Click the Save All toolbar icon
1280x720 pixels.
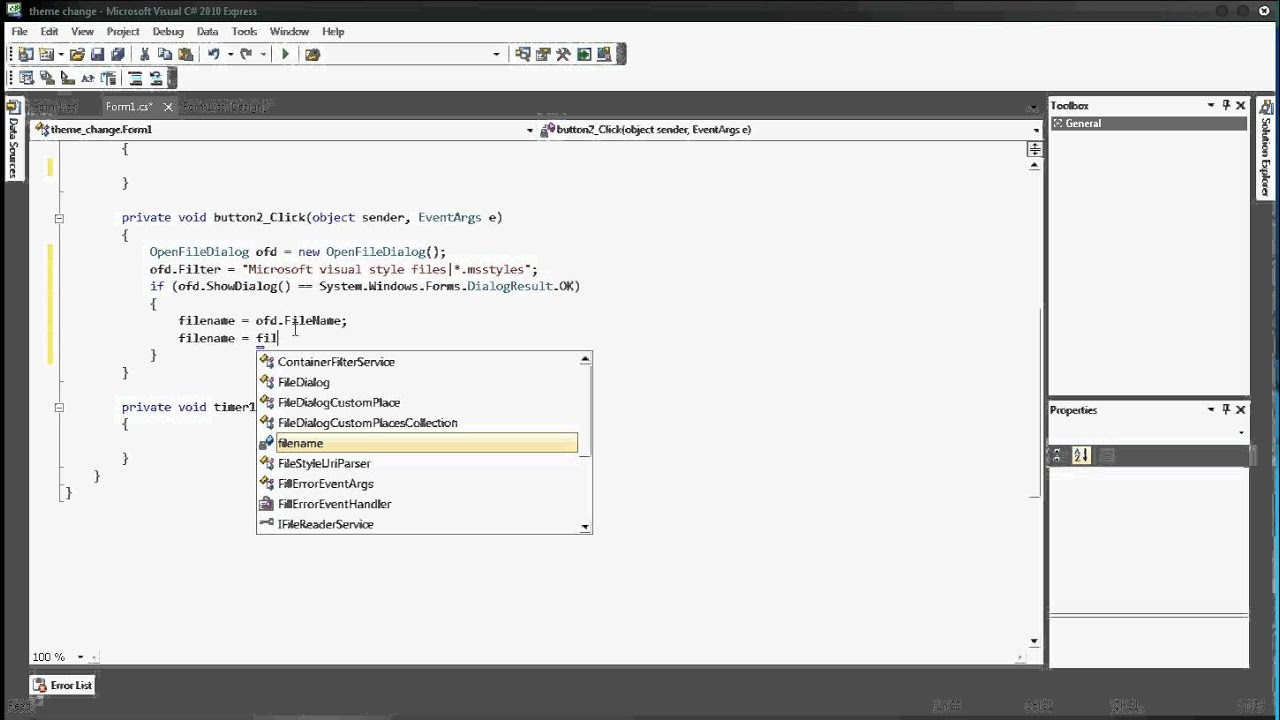tap(117, 55)
